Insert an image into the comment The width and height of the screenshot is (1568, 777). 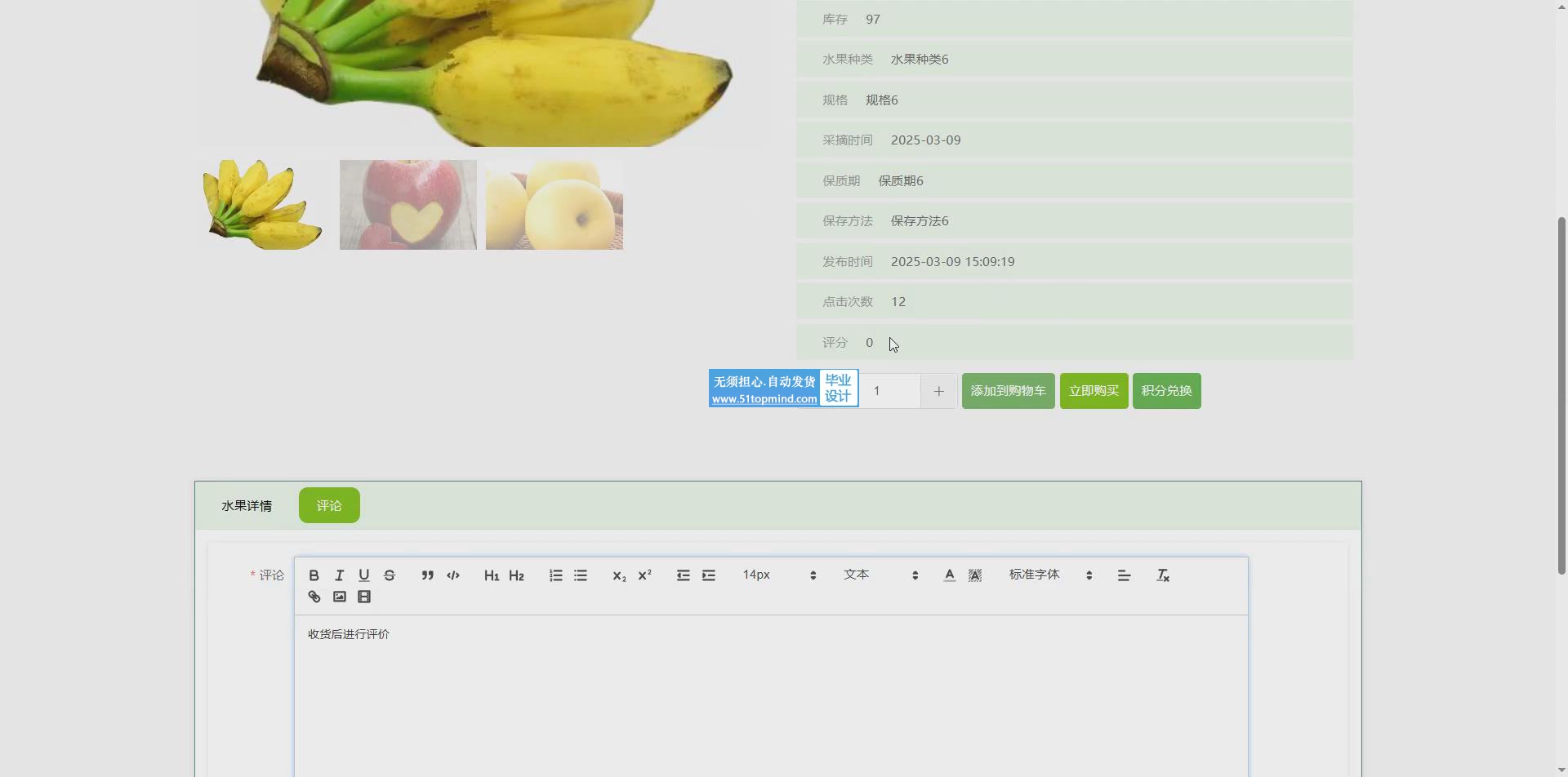click(x=339, y=597)
